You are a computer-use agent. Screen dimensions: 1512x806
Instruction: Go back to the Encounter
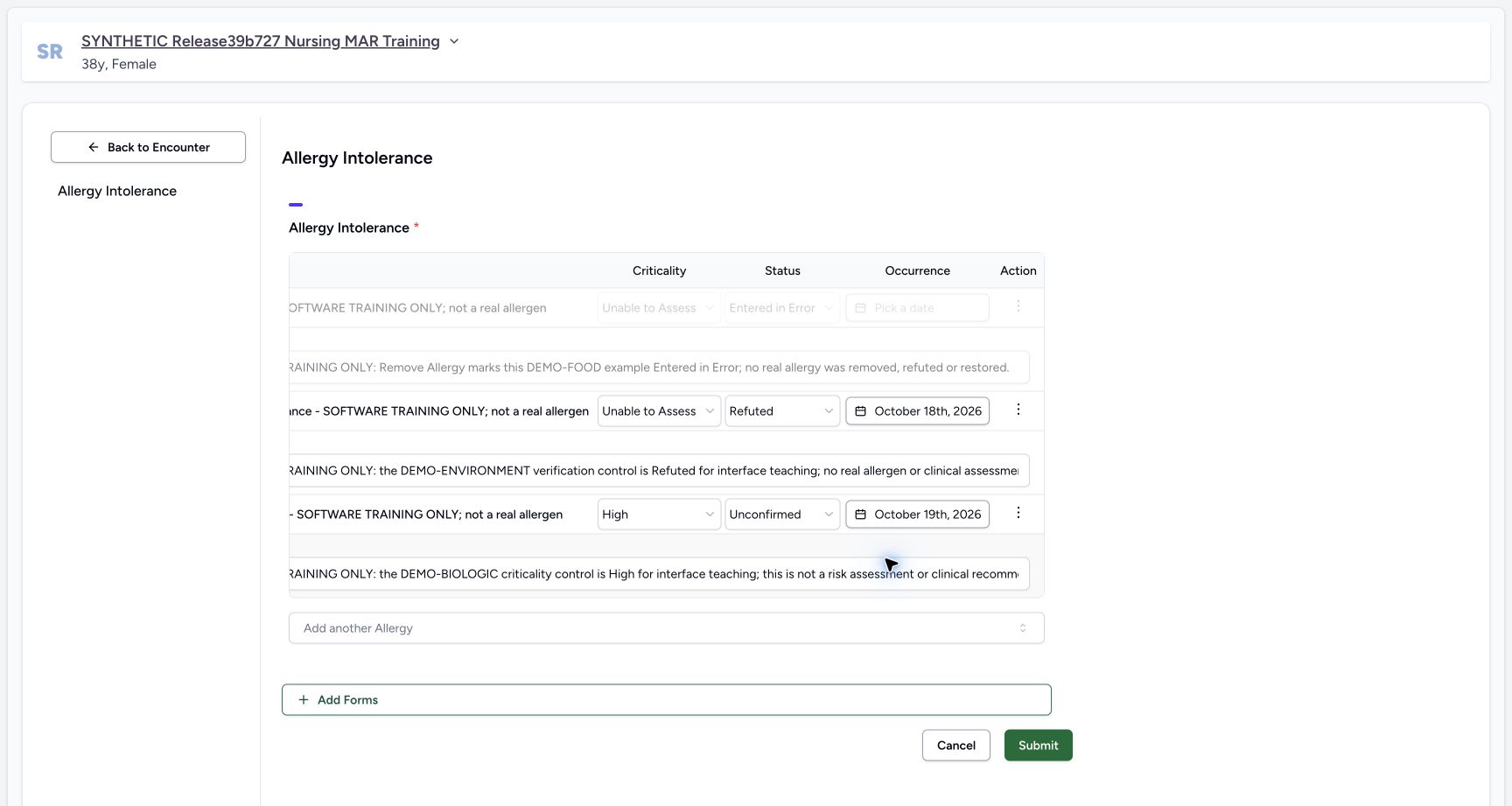[148, 147]
